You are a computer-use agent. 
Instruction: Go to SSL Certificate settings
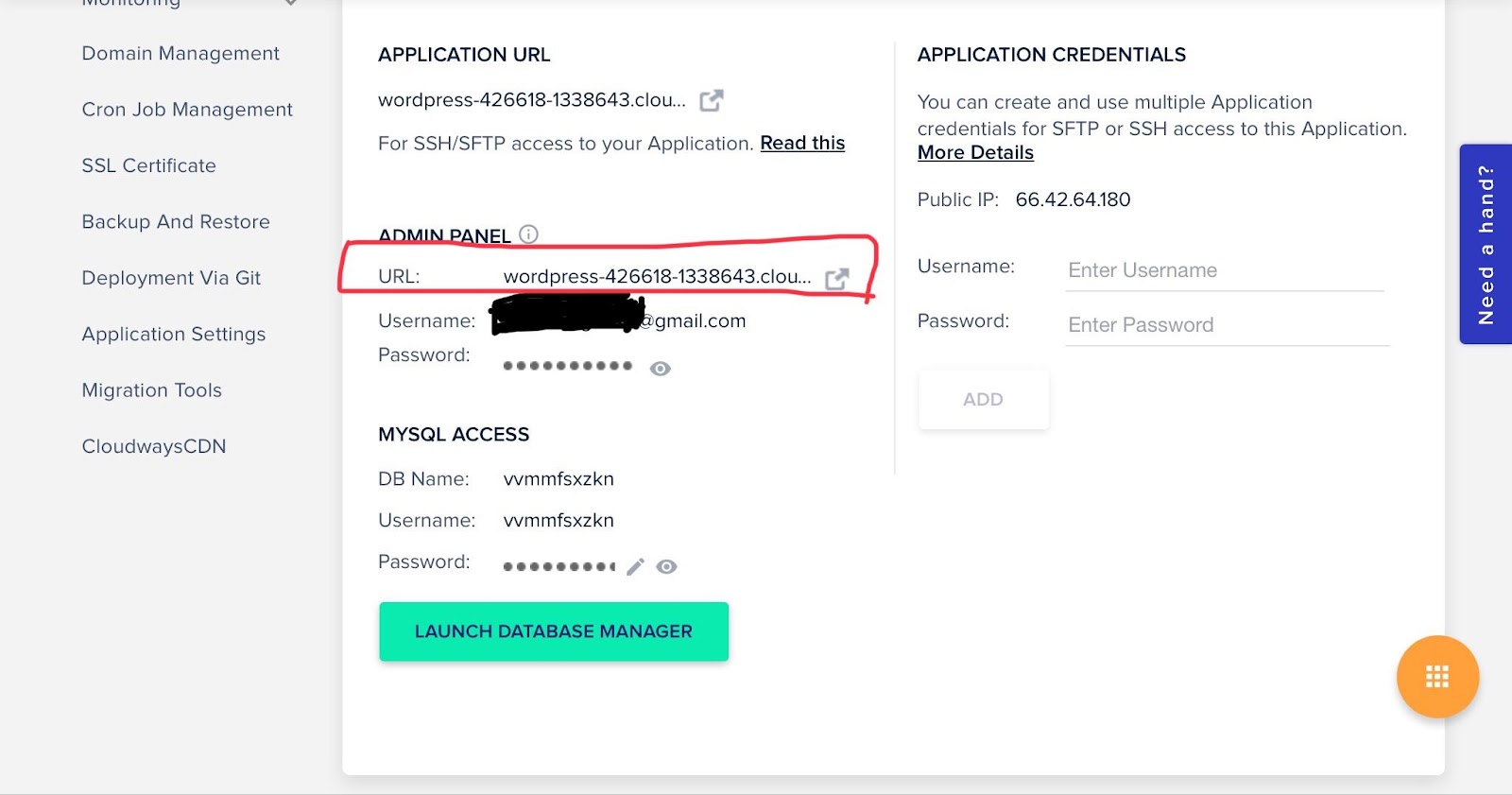(x=149, y=165)
